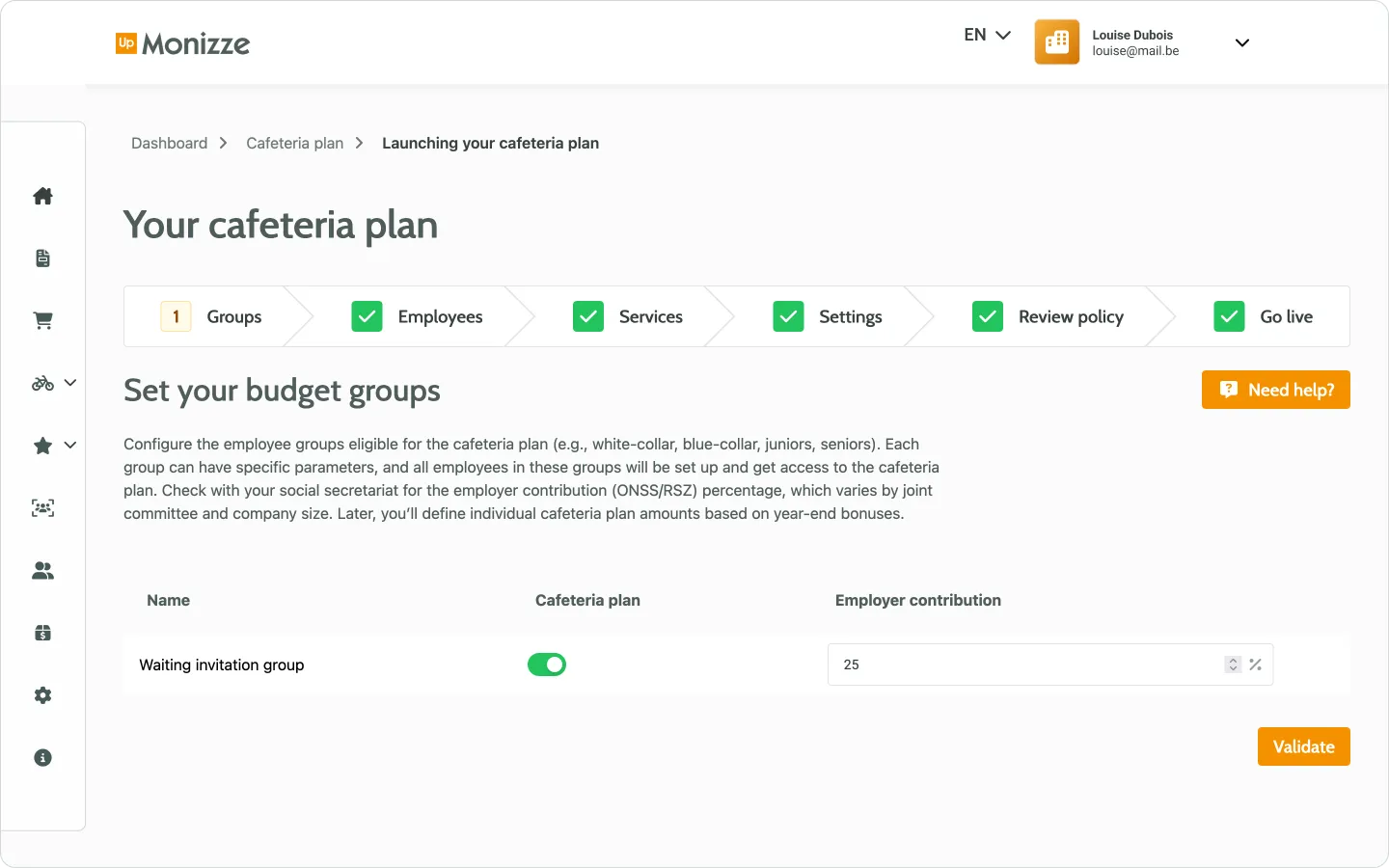The width and height of the screenshot is (1389, 868).
Task: Click the star favorites icon in the sidebar
Action: [41, 445]
